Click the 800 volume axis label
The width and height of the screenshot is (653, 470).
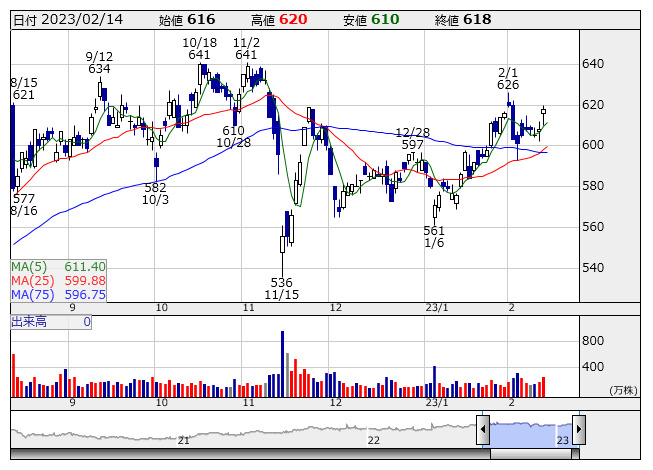click(x=593, y=341)
